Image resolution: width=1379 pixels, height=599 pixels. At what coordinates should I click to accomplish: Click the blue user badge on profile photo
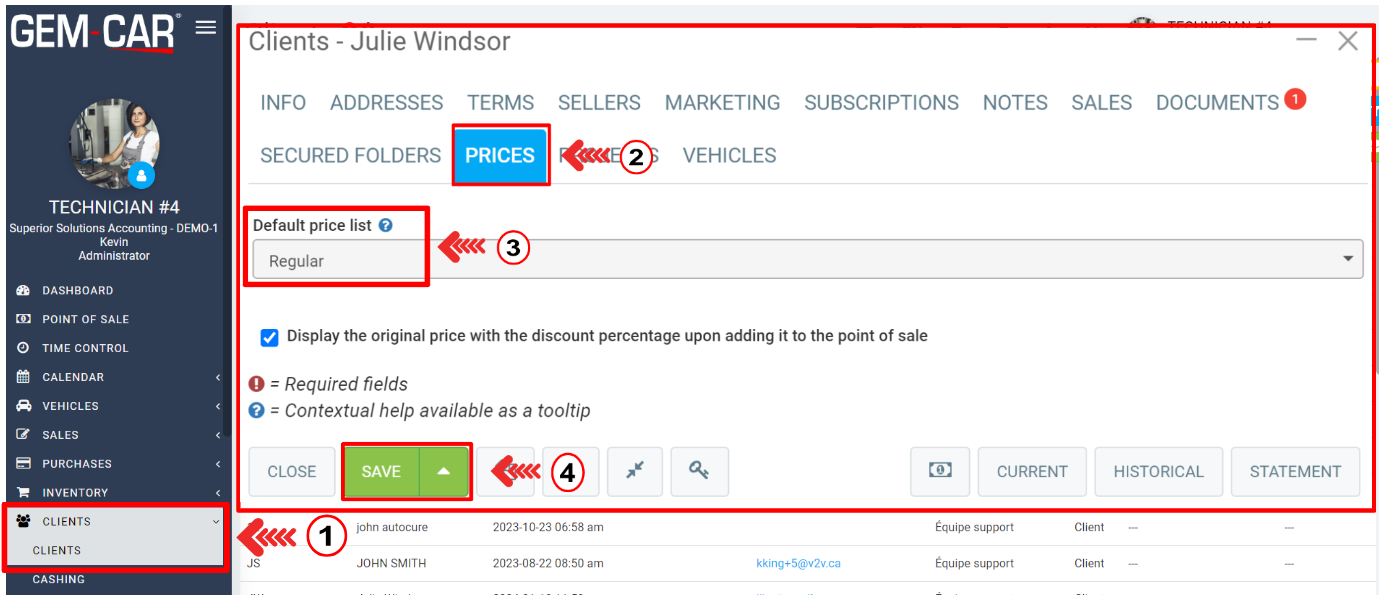(x=142, y=174)
